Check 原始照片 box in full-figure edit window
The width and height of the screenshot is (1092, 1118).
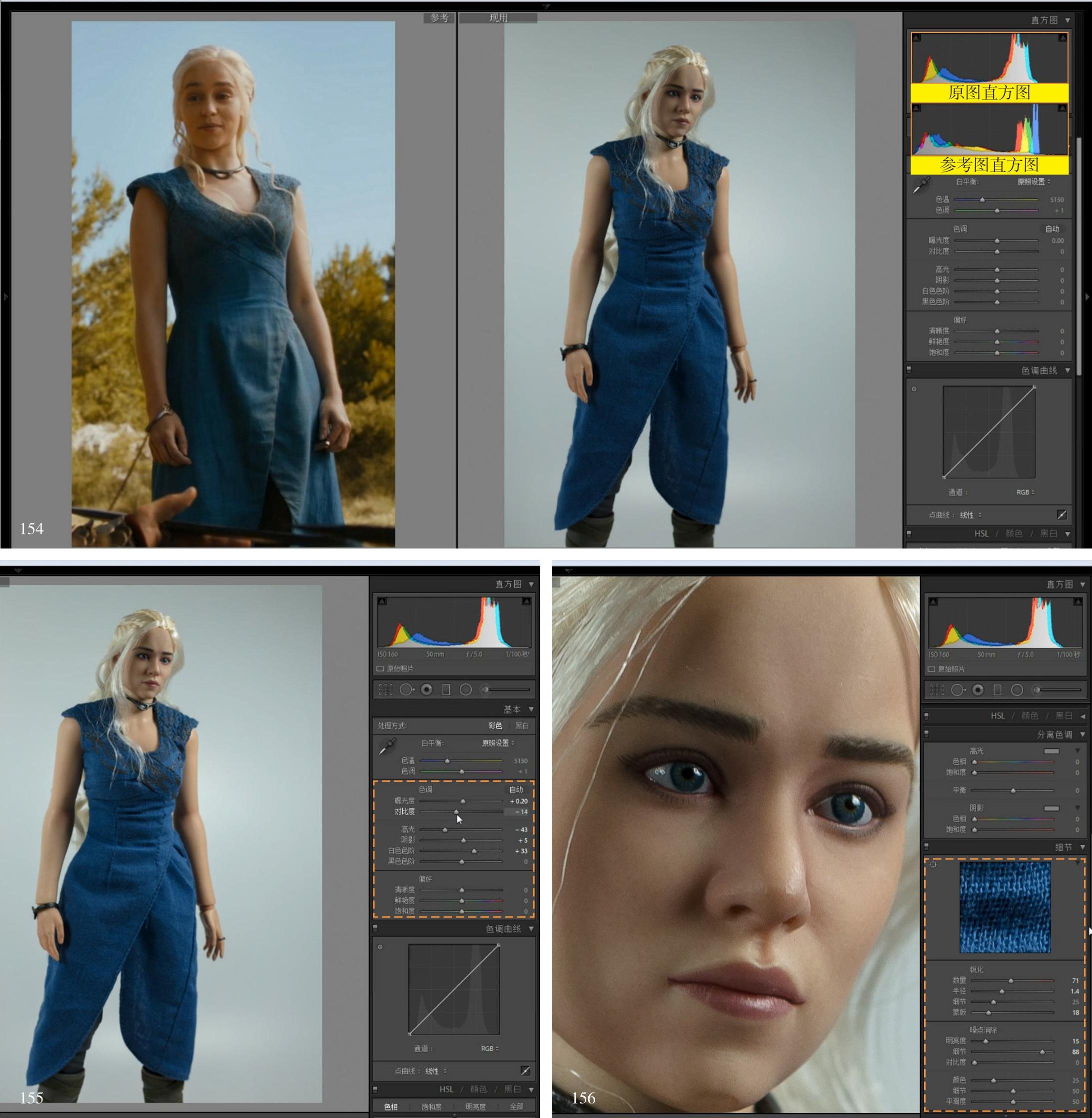point(380,668)
